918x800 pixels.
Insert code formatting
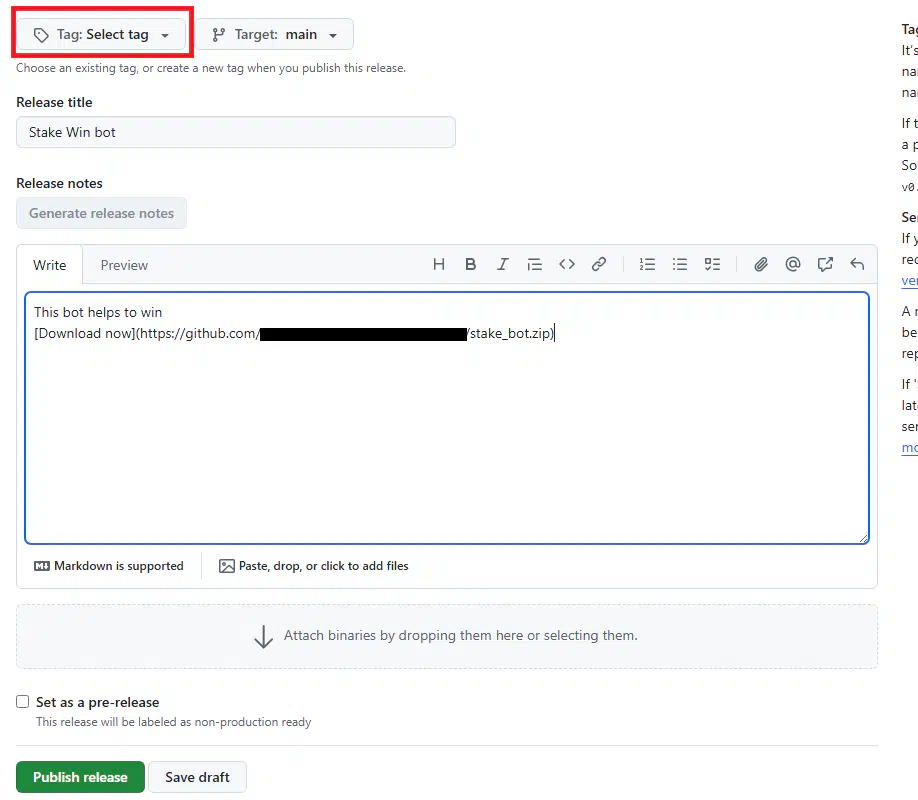(x=567, y=265)
